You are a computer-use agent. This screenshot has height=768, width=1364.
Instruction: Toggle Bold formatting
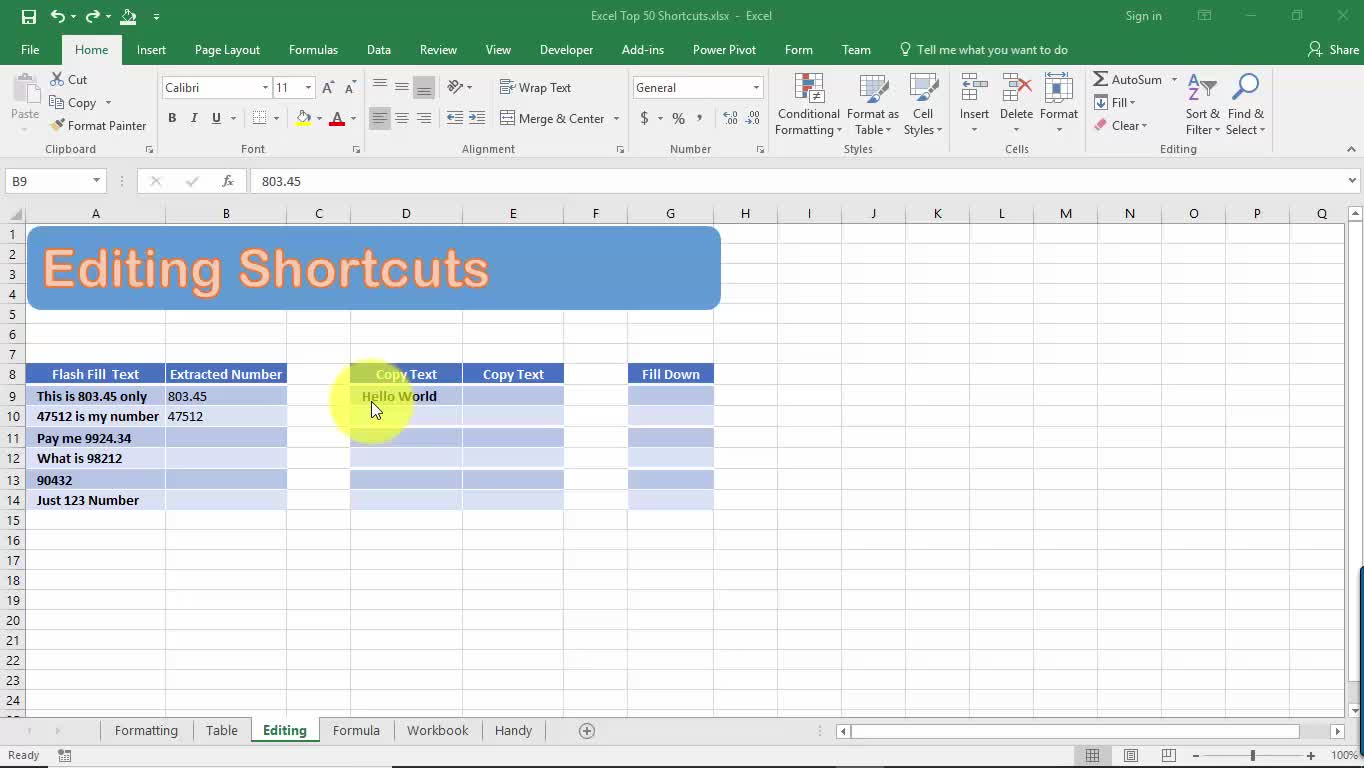click(172, 118)
